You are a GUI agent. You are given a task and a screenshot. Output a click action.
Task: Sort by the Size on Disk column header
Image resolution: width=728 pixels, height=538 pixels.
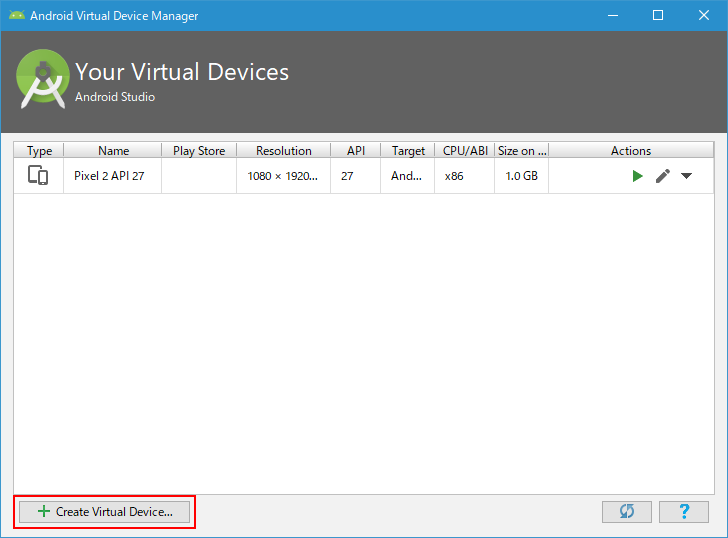522,150
